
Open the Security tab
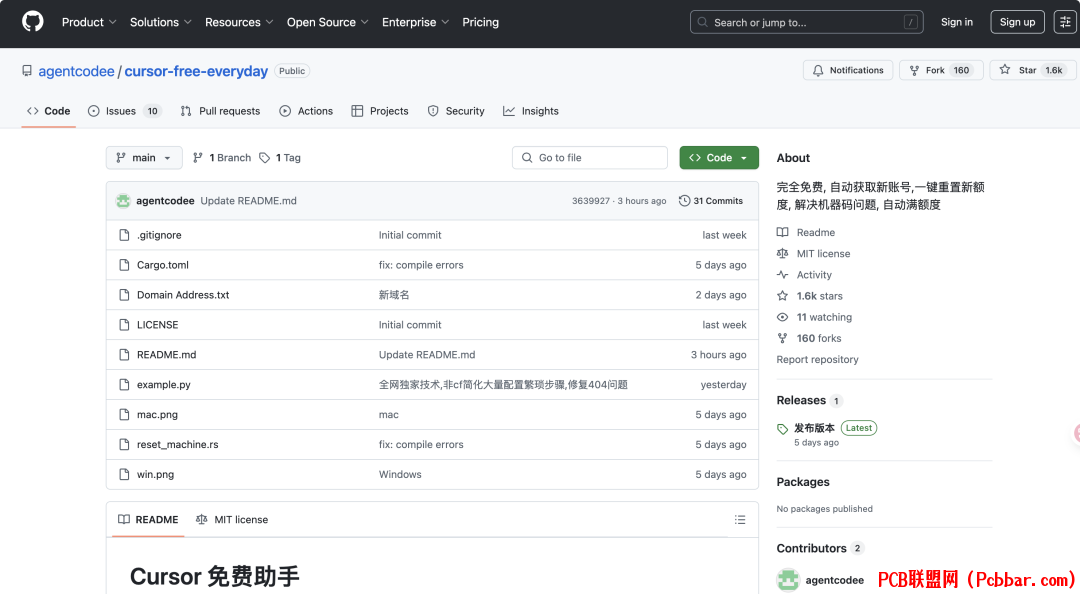(456, 111)
